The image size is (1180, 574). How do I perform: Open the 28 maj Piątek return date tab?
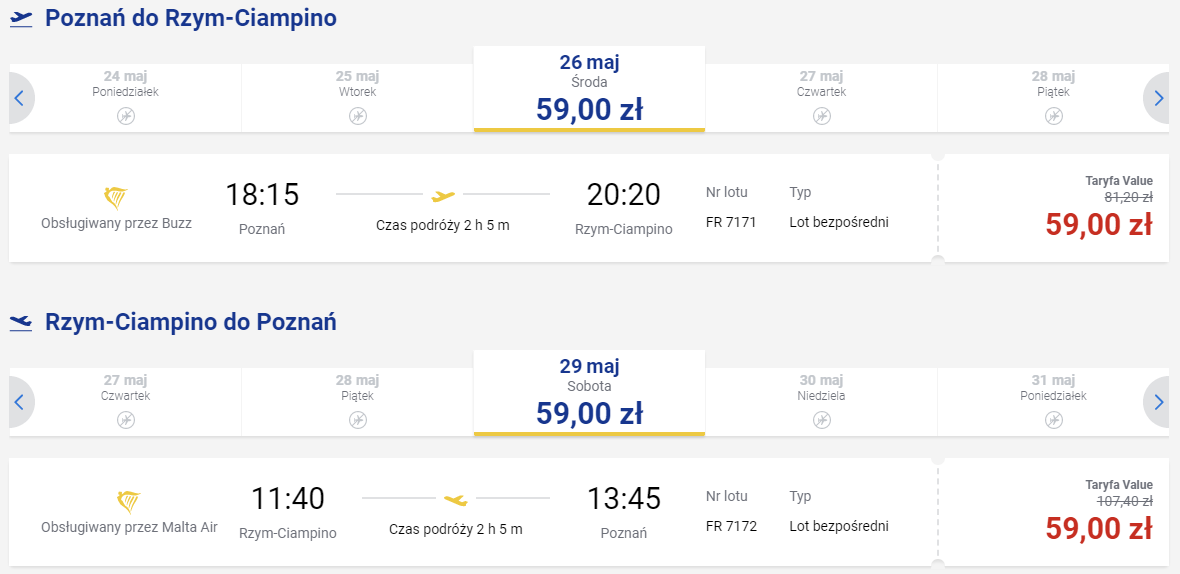point(357,402)
